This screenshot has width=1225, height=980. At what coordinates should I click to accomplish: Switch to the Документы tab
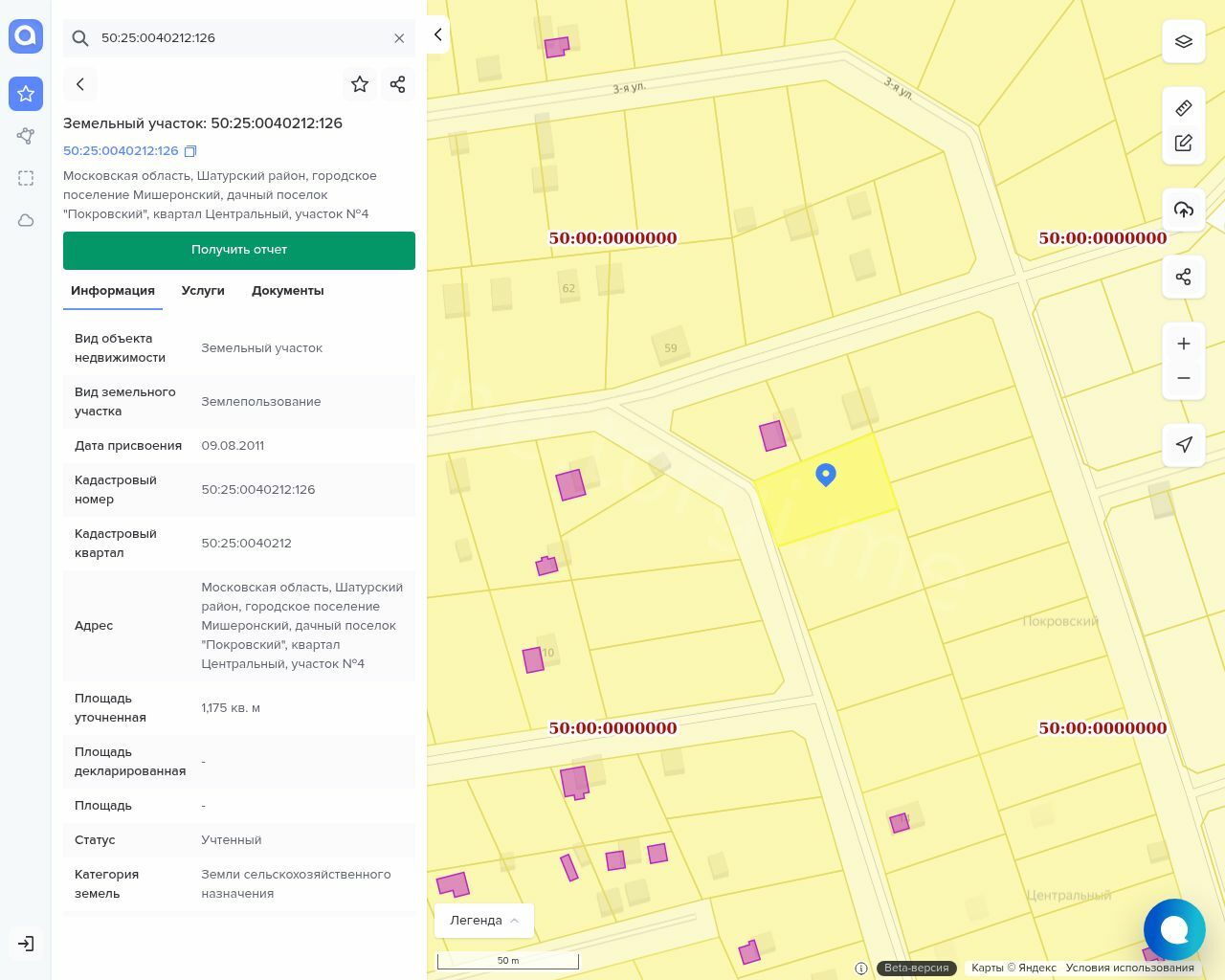[x=287, y=291]
